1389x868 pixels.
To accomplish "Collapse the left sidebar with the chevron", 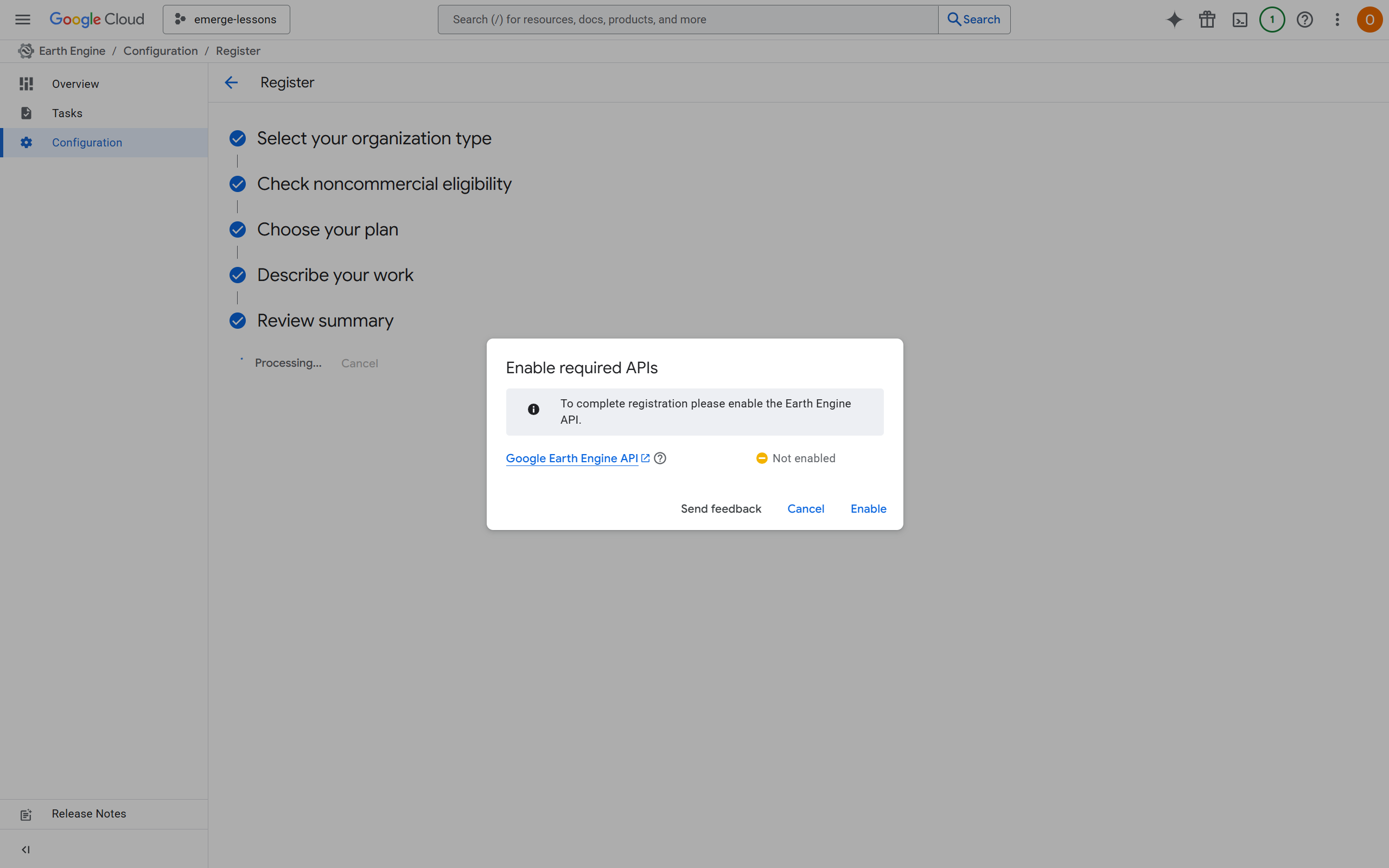I will 26,850.
